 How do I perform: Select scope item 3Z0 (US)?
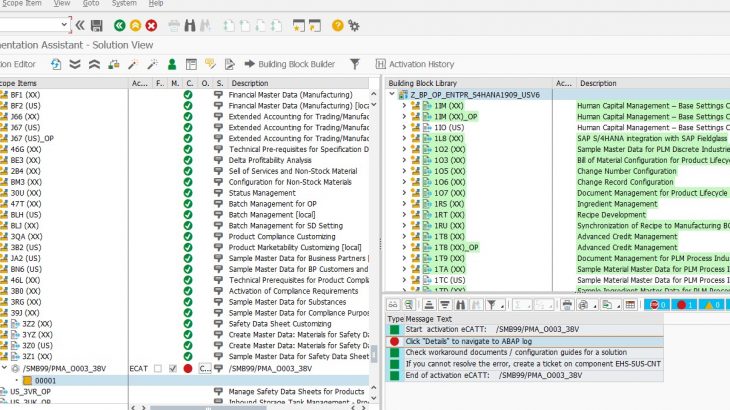click(38, 346)
